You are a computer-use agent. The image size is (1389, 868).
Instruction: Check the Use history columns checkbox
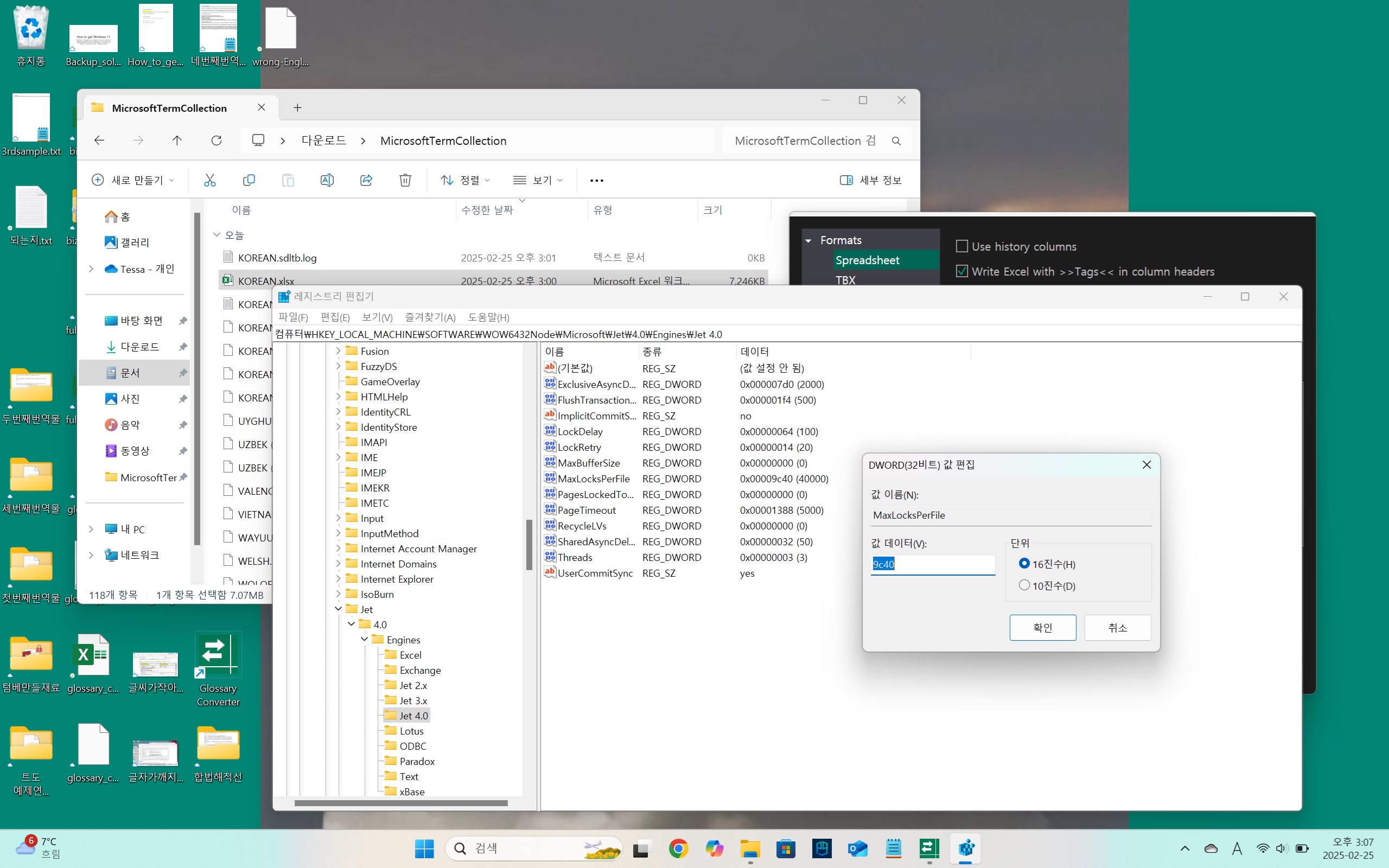tap(962, 246)
